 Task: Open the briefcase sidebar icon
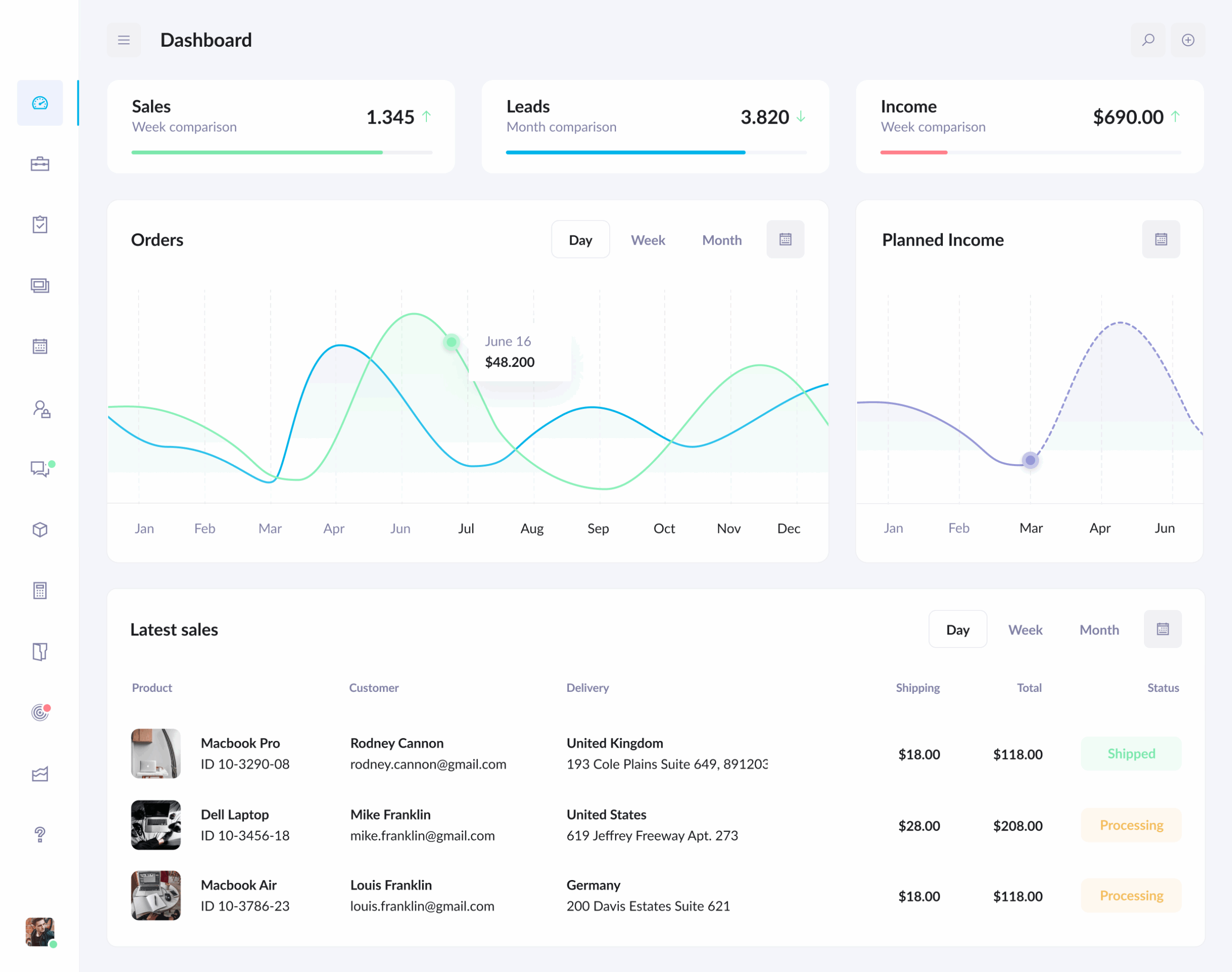(x=40, y=164)
